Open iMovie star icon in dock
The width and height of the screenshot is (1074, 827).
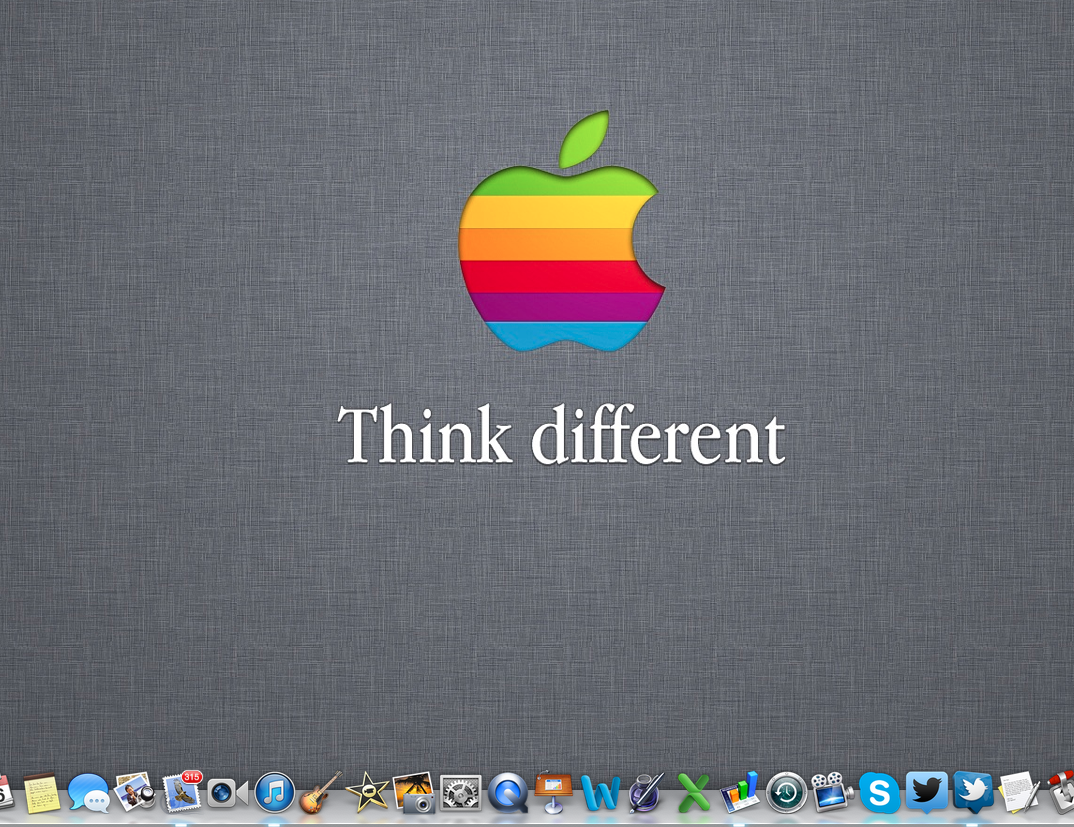coord(367,793)
